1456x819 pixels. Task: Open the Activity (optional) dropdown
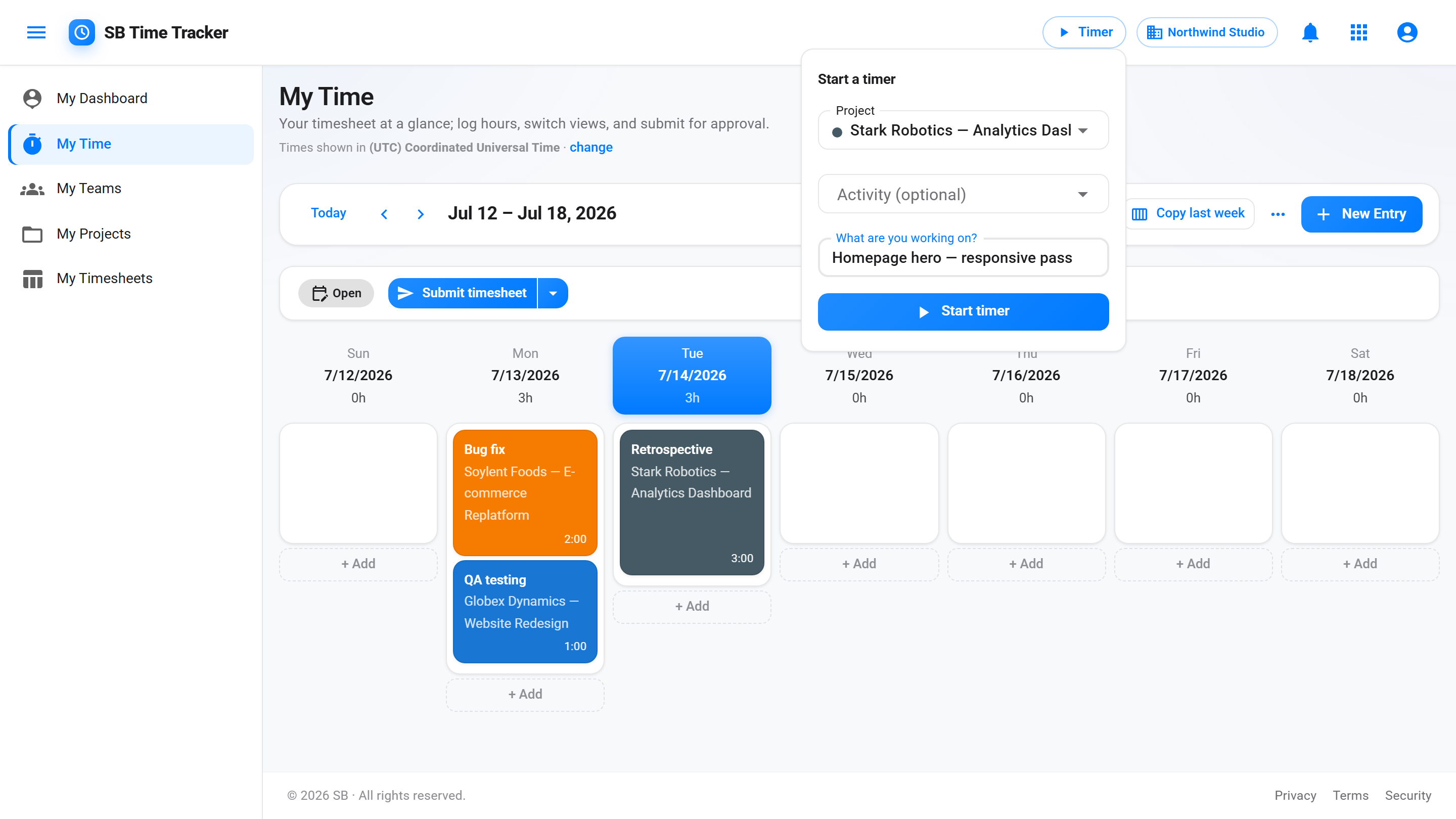pyautogui.click(x=963, y=195)
